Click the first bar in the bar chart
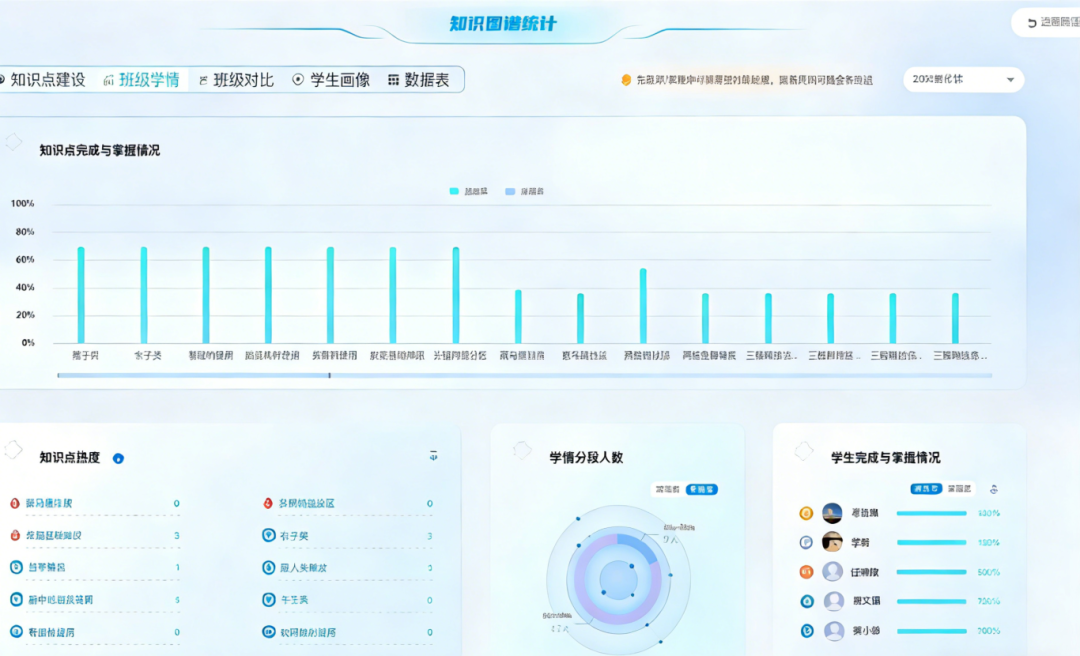Image resolution: width=1080 pixels, height=656 pixels. [x=81, y=295]
